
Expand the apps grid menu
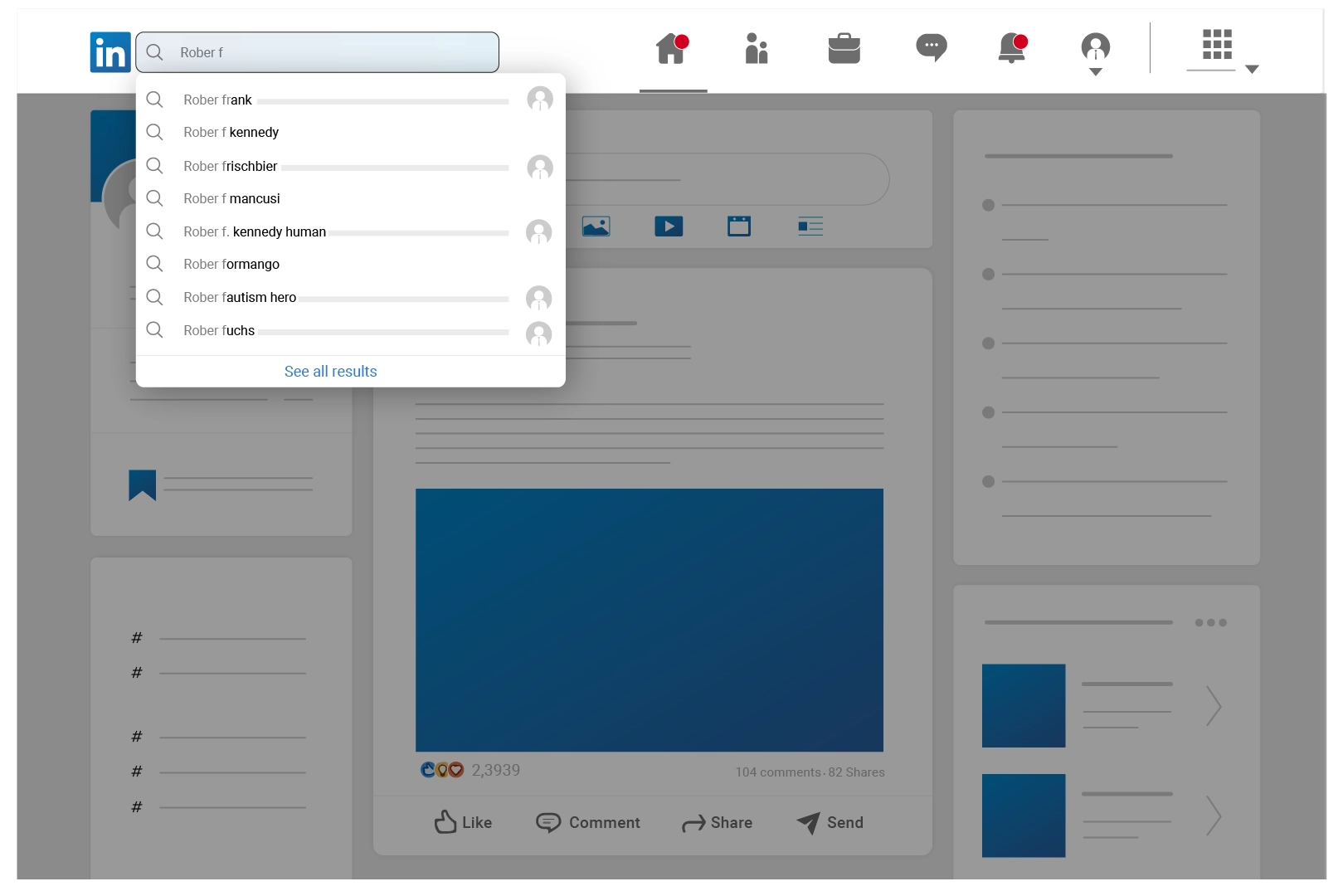pos(1222,50)
